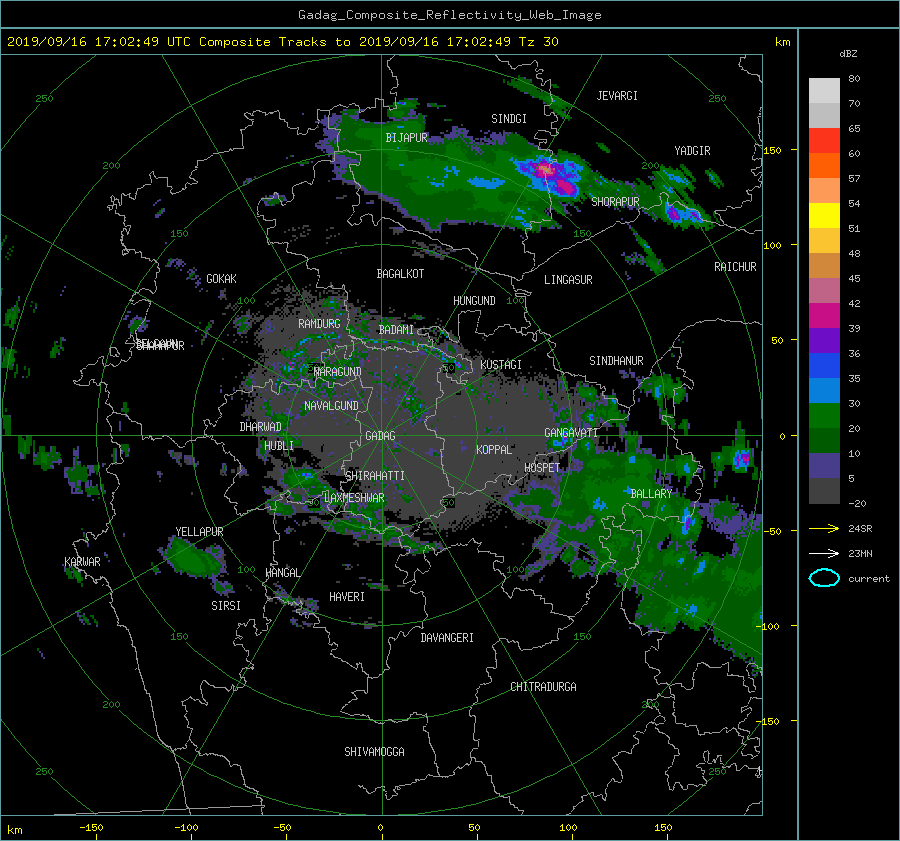Image resolution: width=900 pixels, height=841 pixels.
Task: Click the SINDGI label on map
Action: (509, 119)
